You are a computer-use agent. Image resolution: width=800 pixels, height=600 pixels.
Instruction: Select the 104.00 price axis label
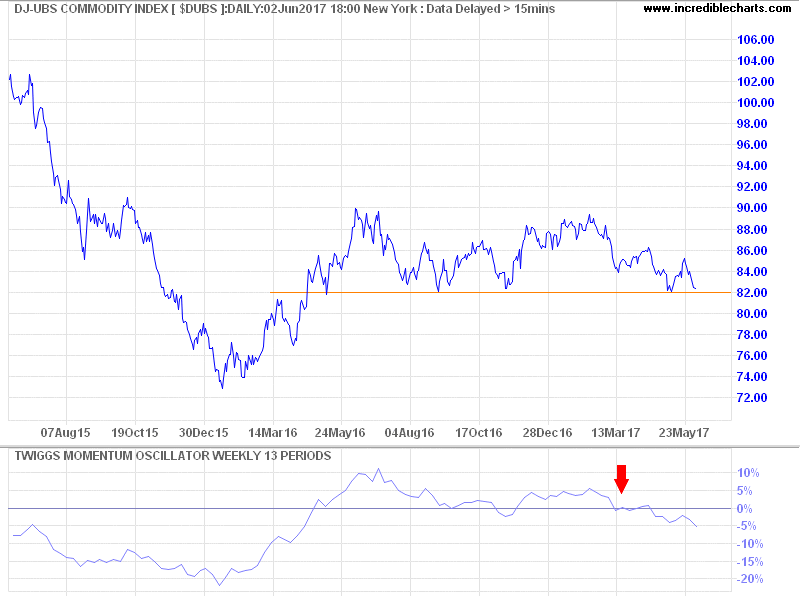tap(756, 61)
